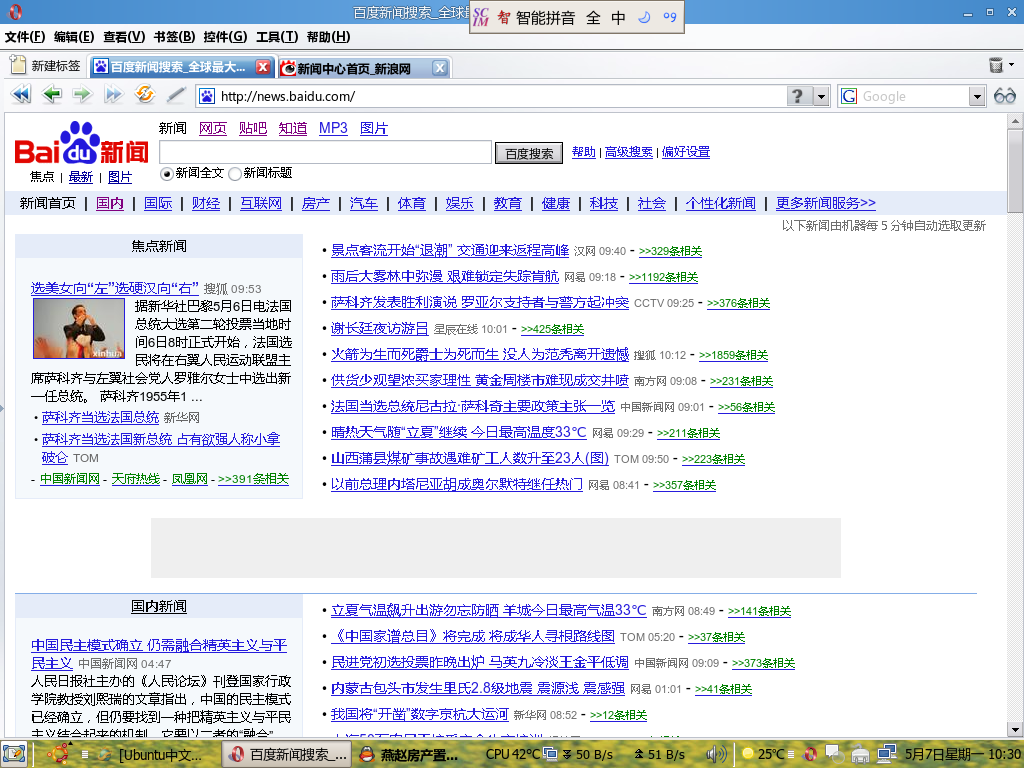Select the 新闻标题 radio button
The width and height of the screenshot is (1024, 768).
235,174
